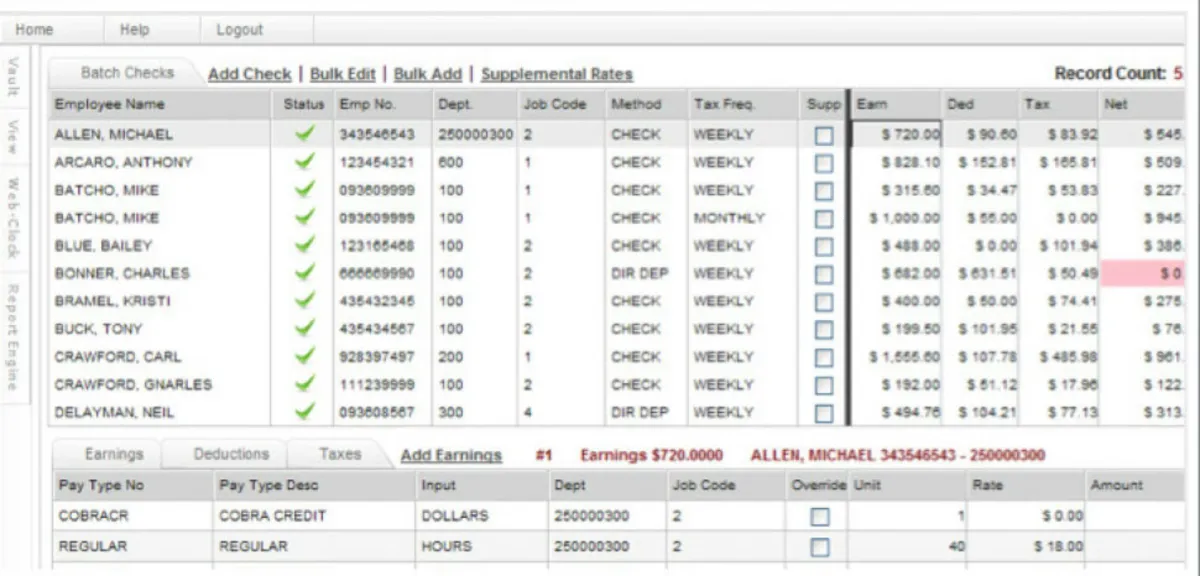
Task: Click DIR DEP method for DELAYMAN, NEIL
Action: pyautogui.click(x=640, y=412)
